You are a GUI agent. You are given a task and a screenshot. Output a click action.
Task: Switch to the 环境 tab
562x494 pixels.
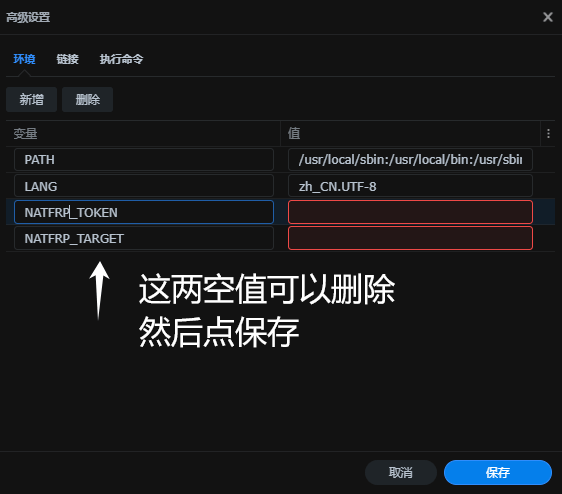24,59
